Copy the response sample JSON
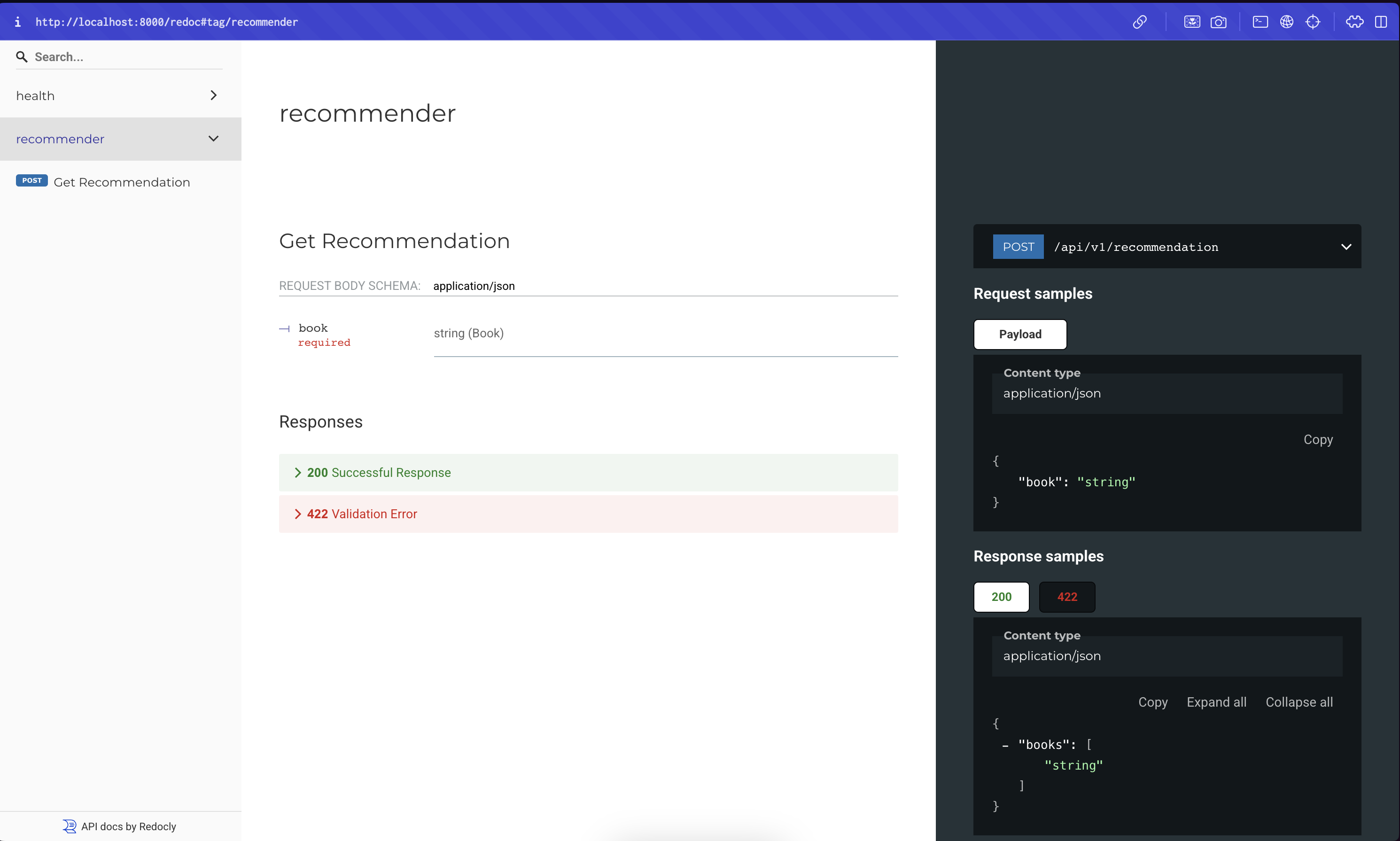 click(x=1153, y=702)
